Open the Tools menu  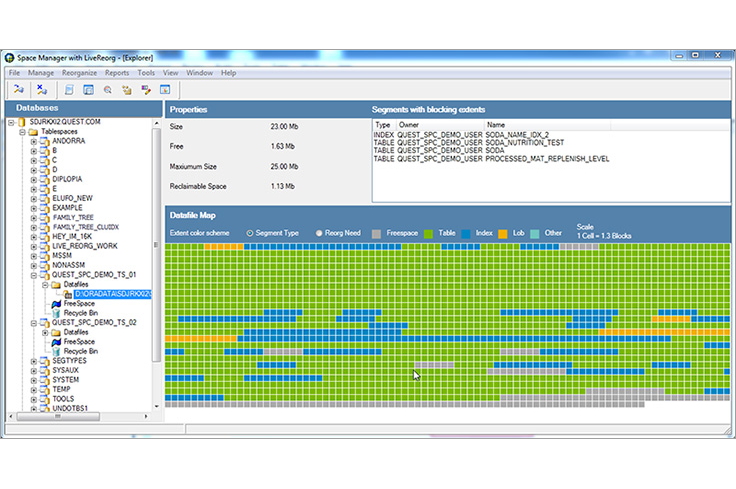click(146, 73)
